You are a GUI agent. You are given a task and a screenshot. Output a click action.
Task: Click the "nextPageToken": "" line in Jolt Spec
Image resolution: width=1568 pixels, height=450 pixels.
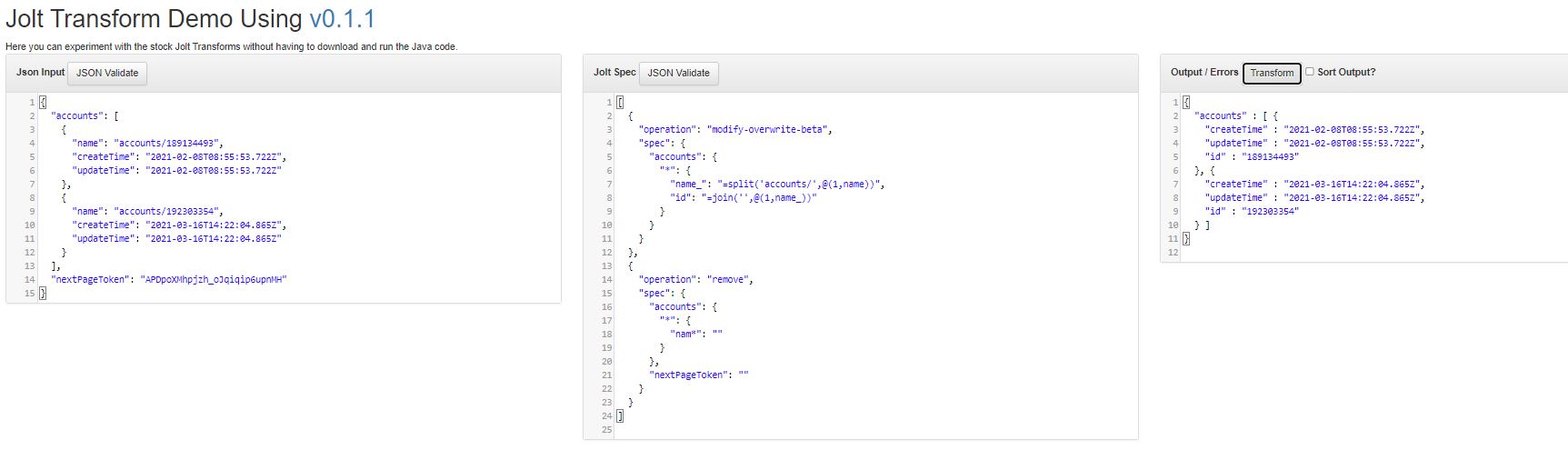699,375
